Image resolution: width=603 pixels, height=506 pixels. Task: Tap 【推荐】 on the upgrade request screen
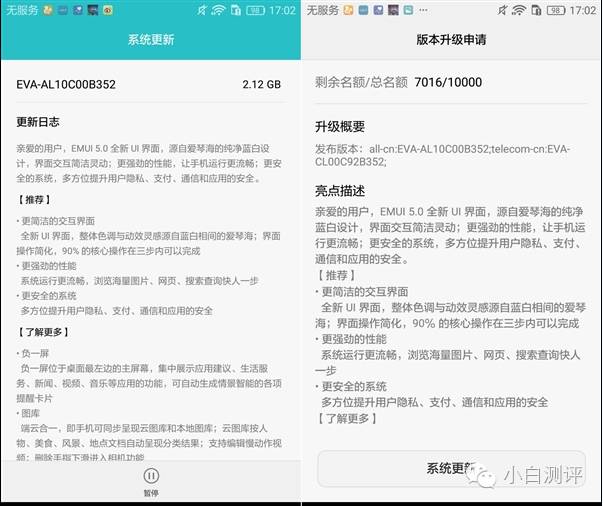[x=336, y=275]
